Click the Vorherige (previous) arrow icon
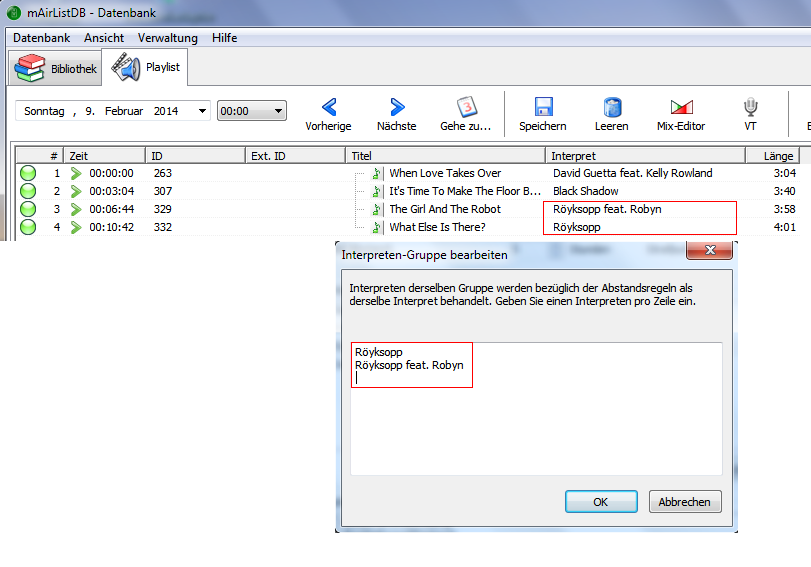This screenshot has height=567, width=811. click(328, 108)
